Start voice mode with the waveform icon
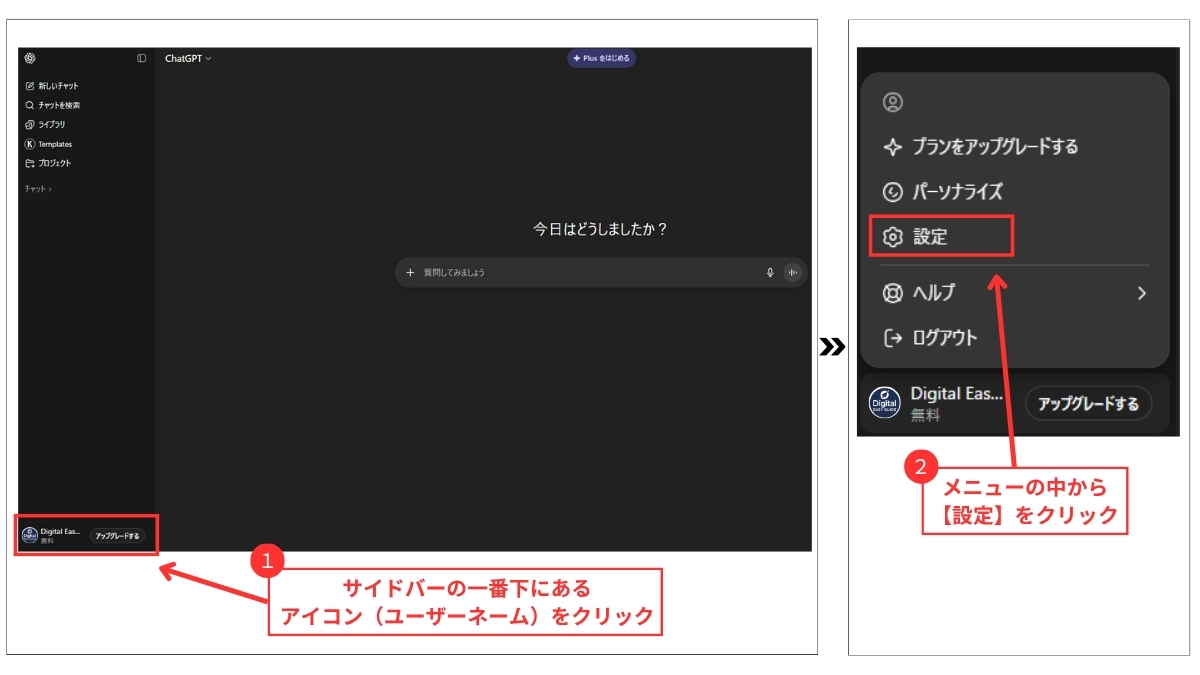This screenshot has height=675, width=1200. click(793, 272)
